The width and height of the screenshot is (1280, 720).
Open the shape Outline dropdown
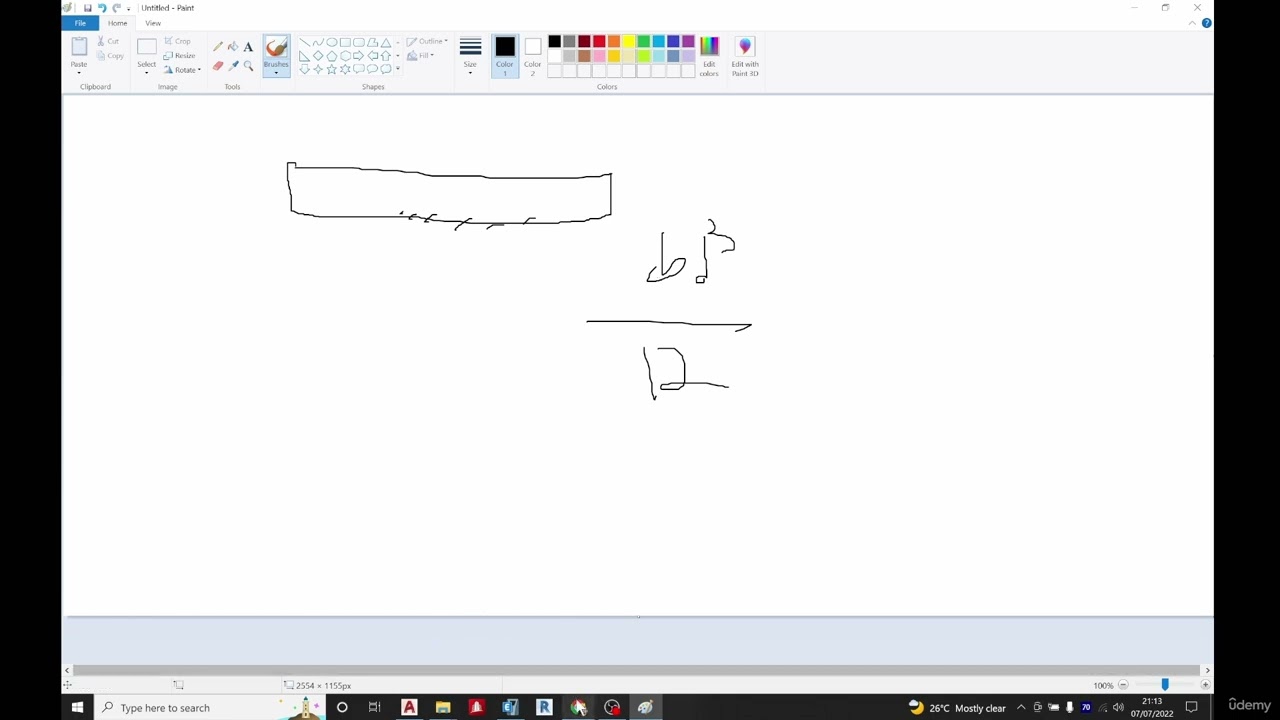click(x=427, y=41)
